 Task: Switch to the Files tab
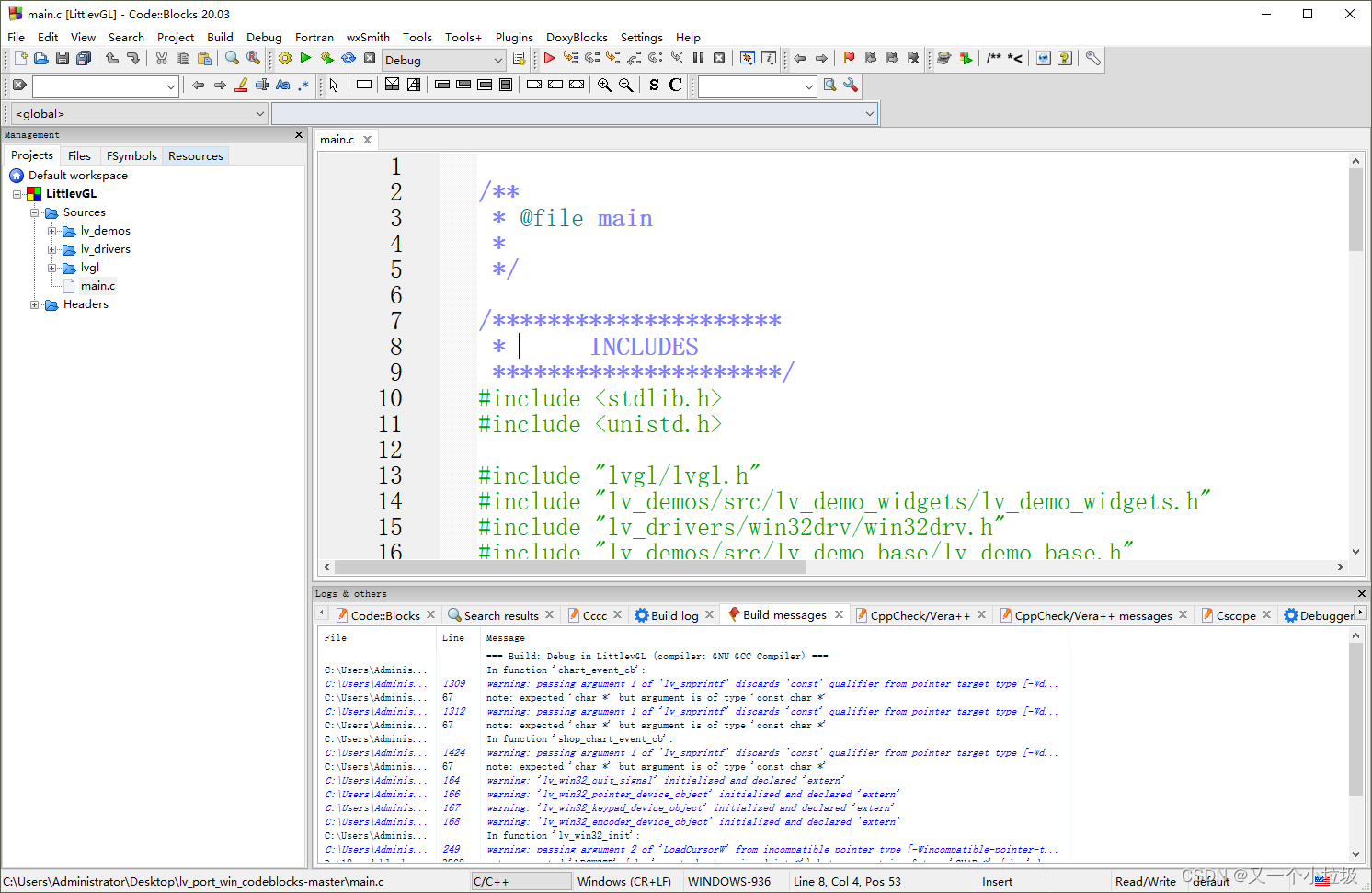[x=79, y=156]
